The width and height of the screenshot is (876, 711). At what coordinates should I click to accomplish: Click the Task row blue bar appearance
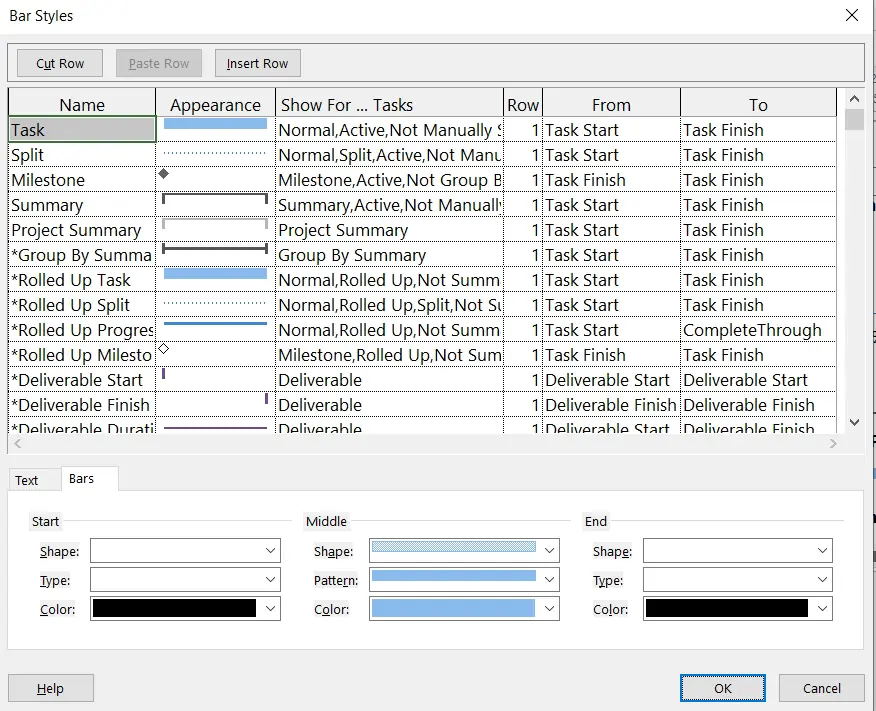(215, 123)
